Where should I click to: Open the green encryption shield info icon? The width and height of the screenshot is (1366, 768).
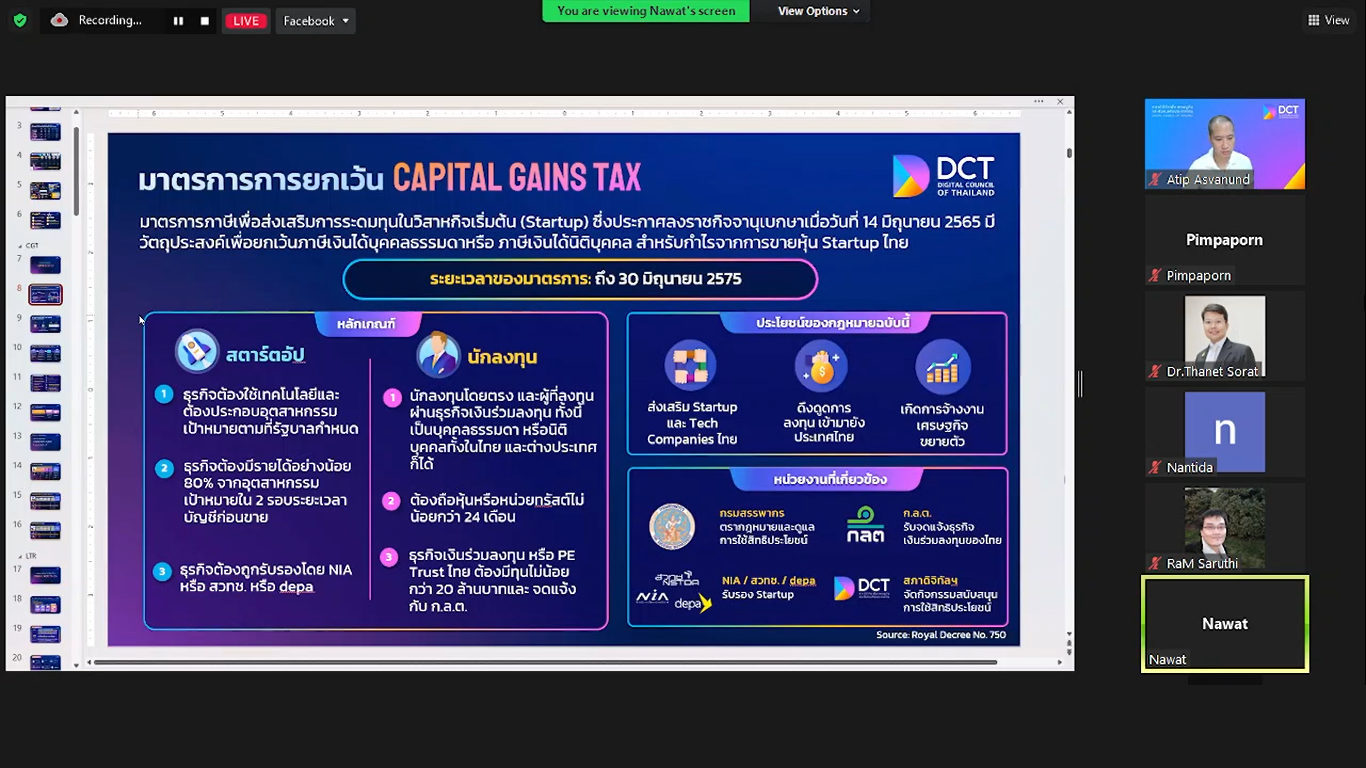(x=20, y=20)
